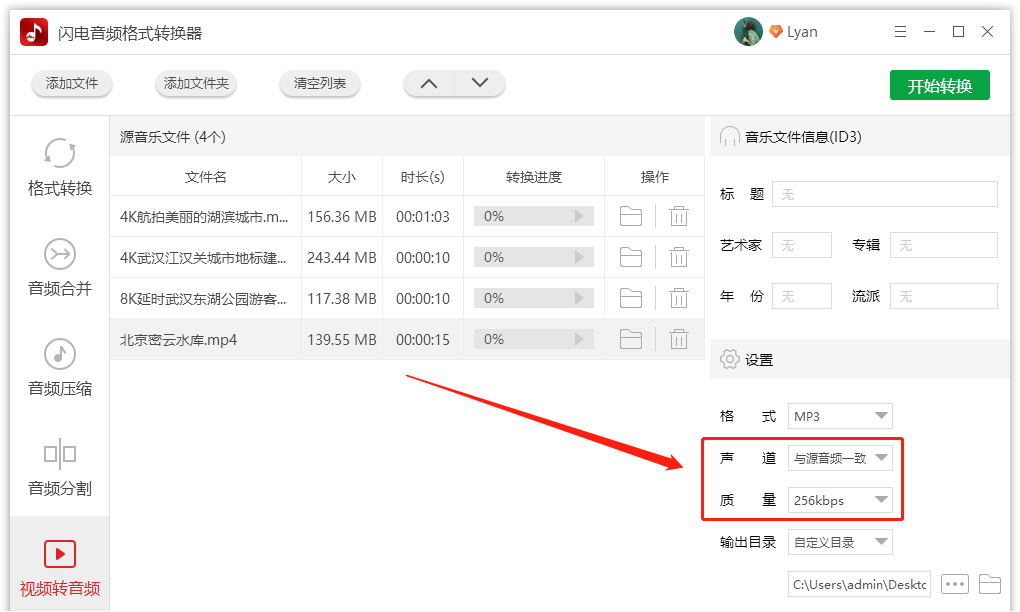Click the 流派 input field

944,297
